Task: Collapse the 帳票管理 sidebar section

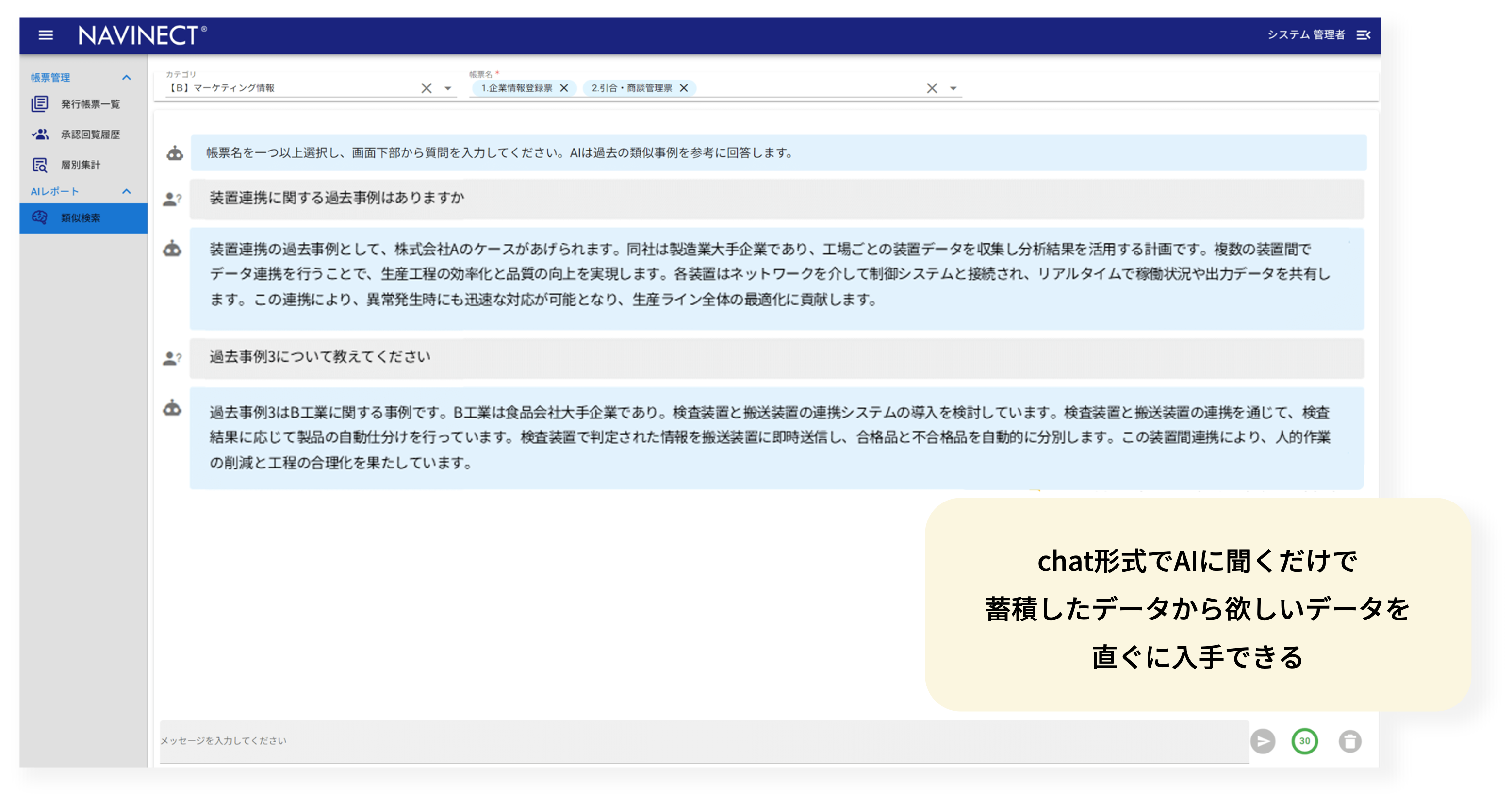Action: click(127, 77)
